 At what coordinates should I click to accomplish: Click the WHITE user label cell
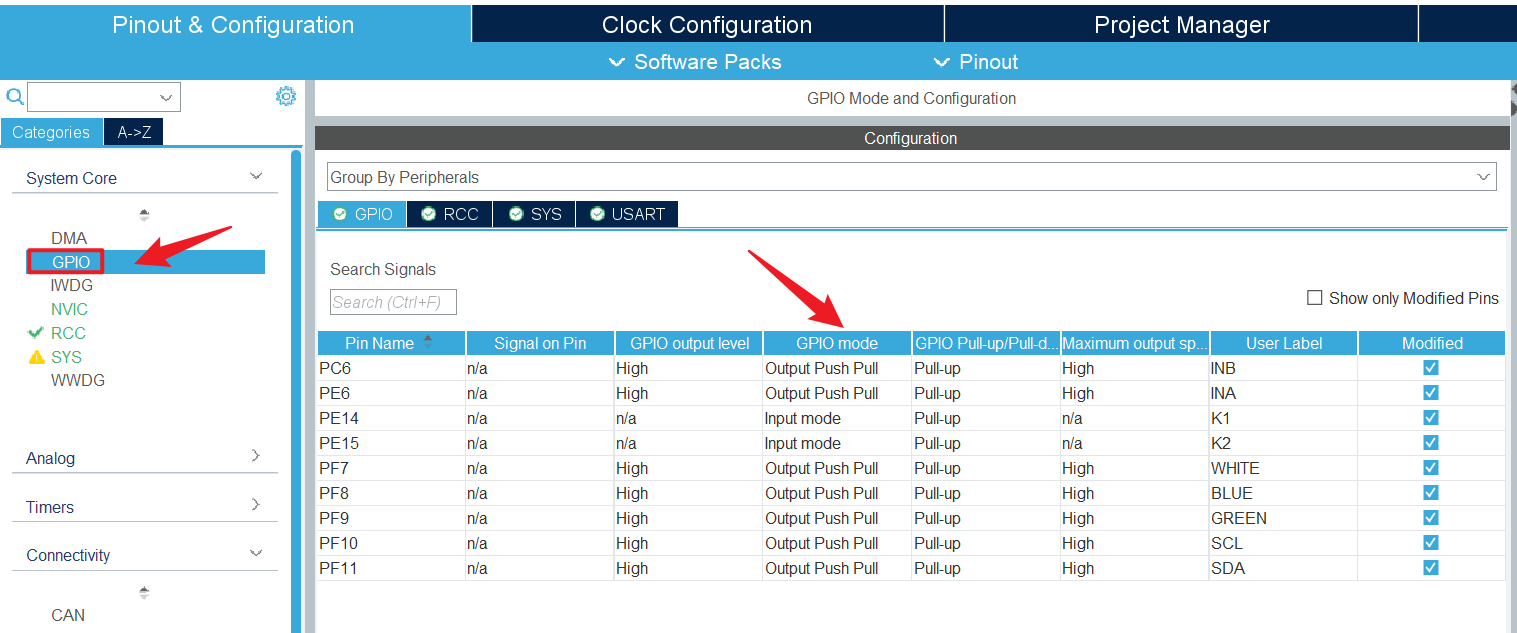pyautogui.click(x=1283, y=468)
